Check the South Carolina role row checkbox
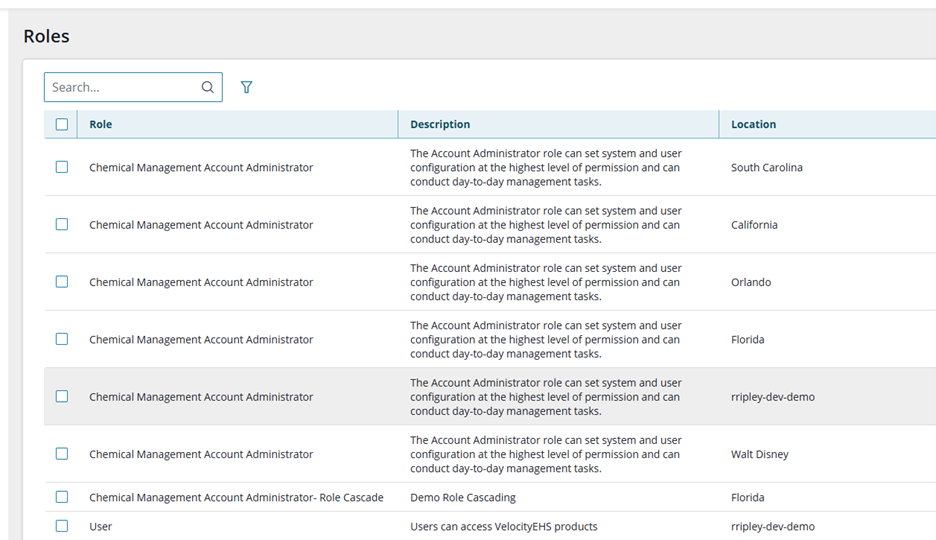 coord(61,167)
